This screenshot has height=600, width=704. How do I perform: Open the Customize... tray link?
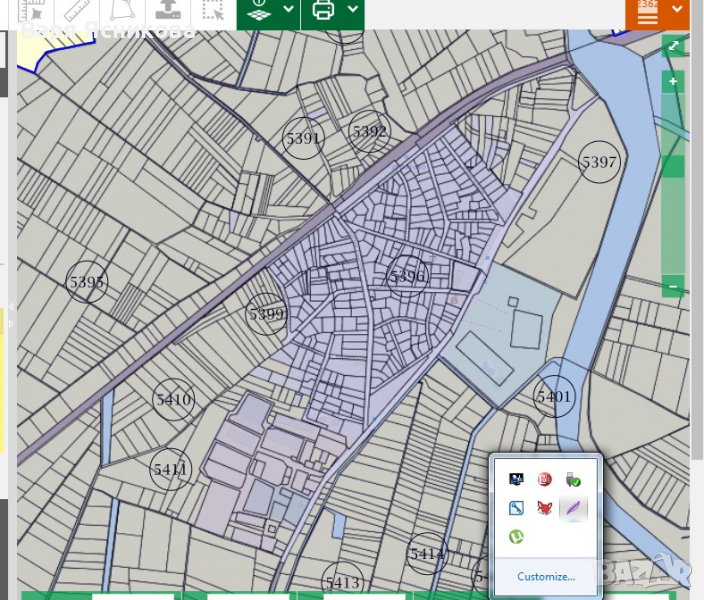click(x=545, y=577)
